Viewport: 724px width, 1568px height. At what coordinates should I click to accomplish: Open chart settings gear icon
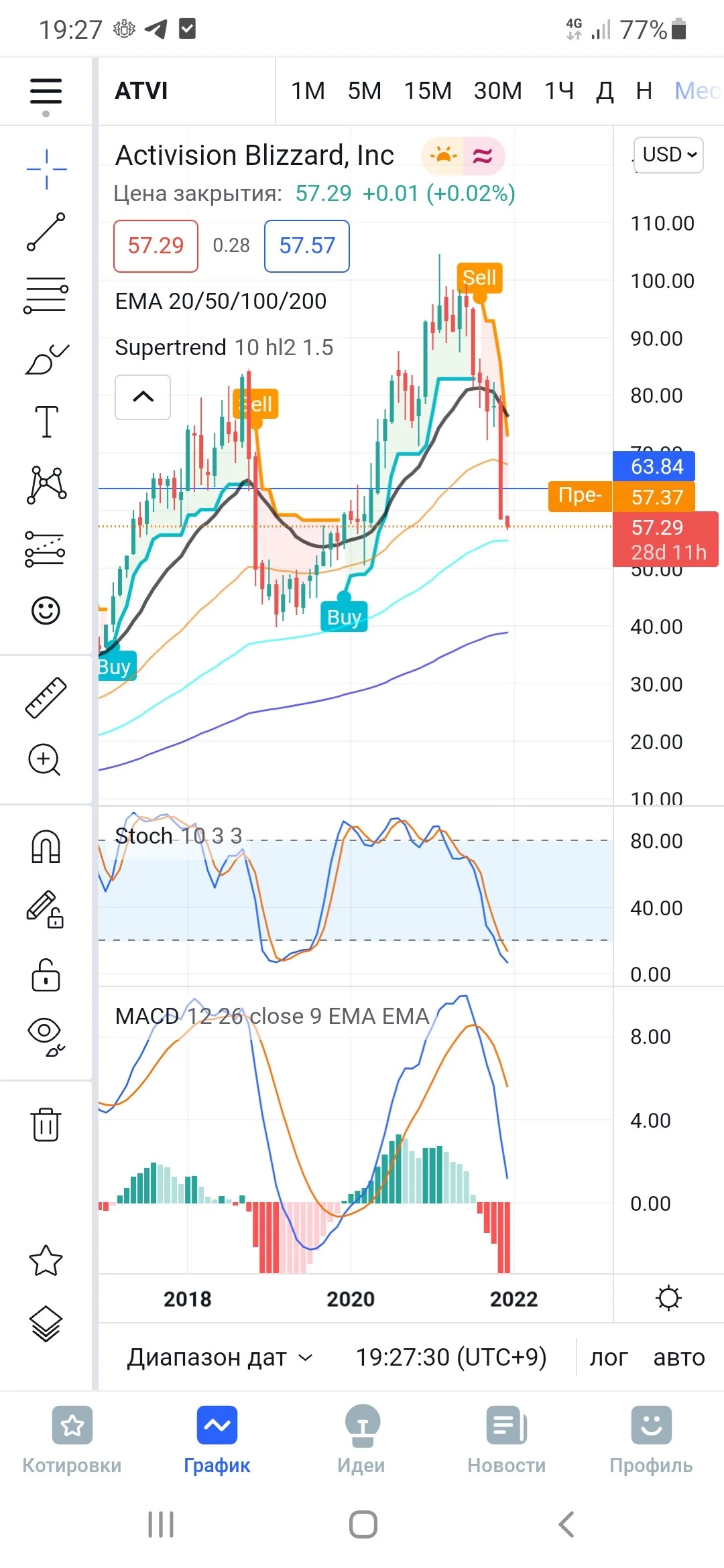pos(668,1298)
